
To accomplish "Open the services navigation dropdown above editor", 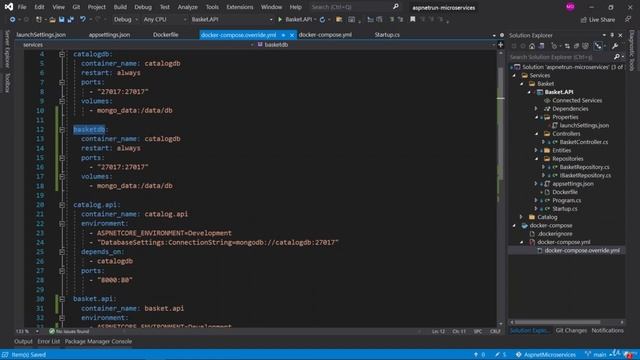I will point(137,44).
